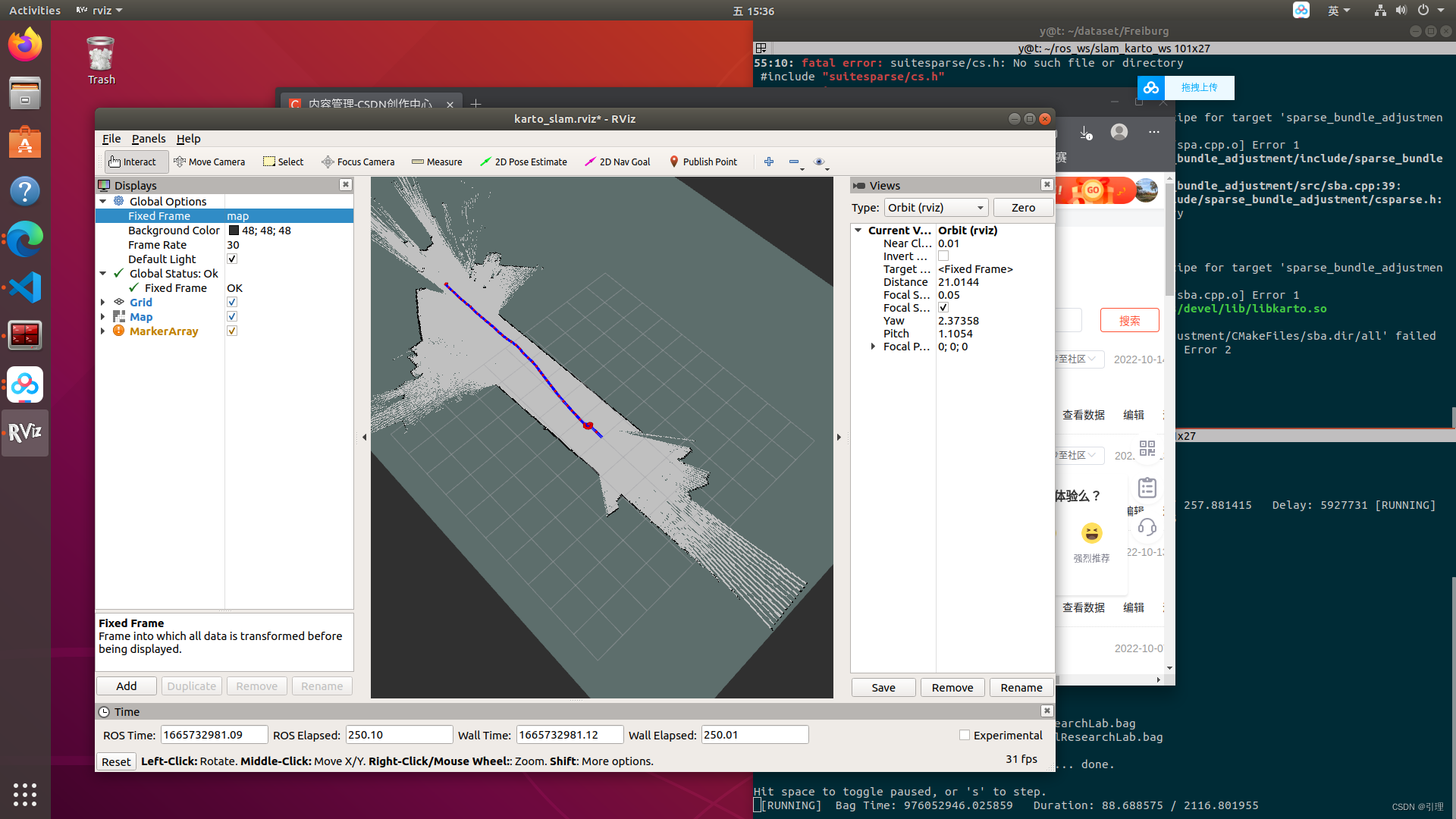Click the Add display button
Image resolution: width=1456 pixels, height=819 pixels.
[x=127, y=686]
